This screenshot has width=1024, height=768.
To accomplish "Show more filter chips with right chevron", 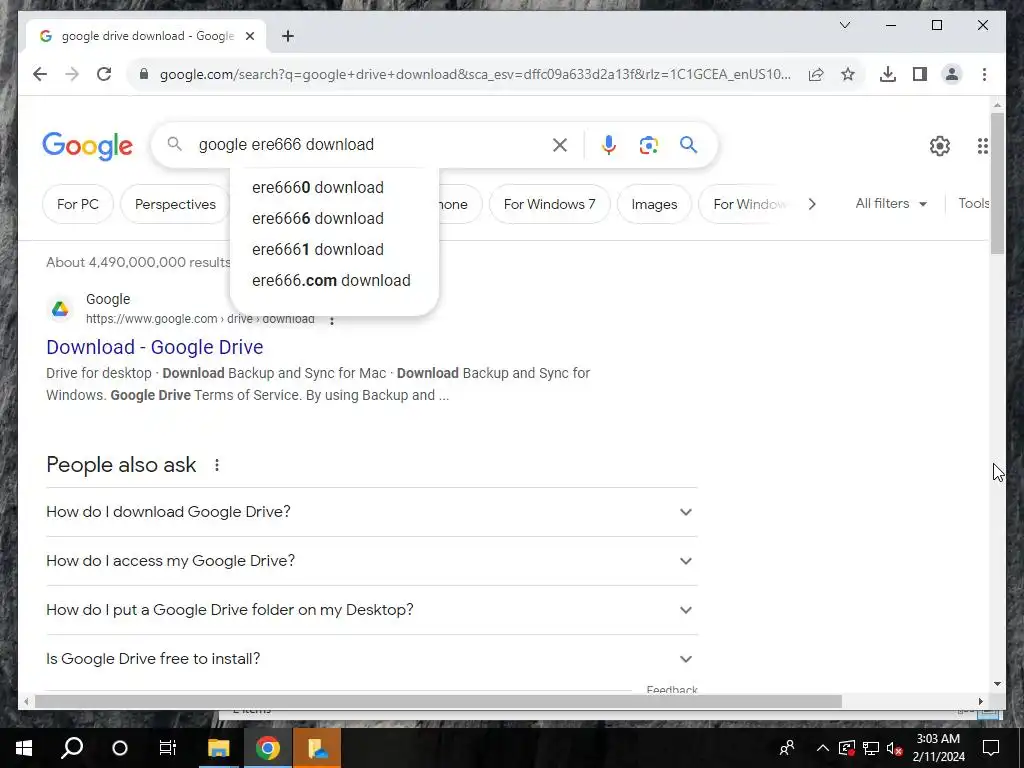I will click(x=812, y=204).
